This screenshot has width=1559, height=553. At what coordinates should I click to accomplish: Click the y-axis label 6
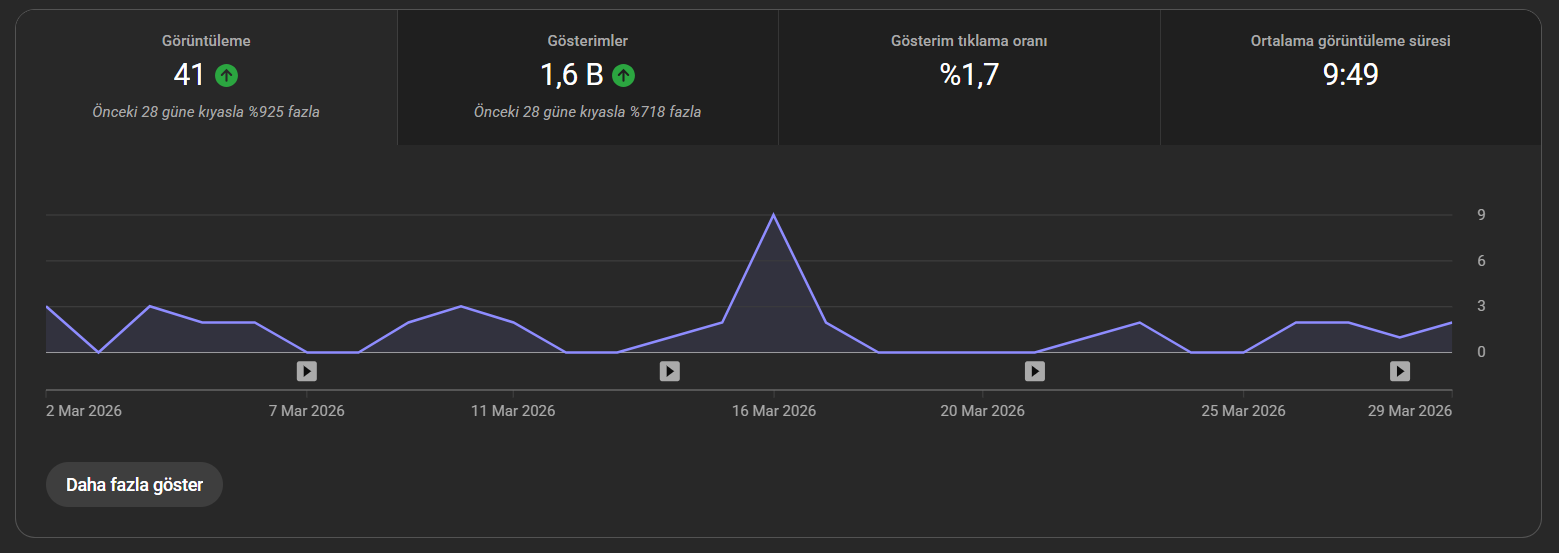[x=1482, y=261]
